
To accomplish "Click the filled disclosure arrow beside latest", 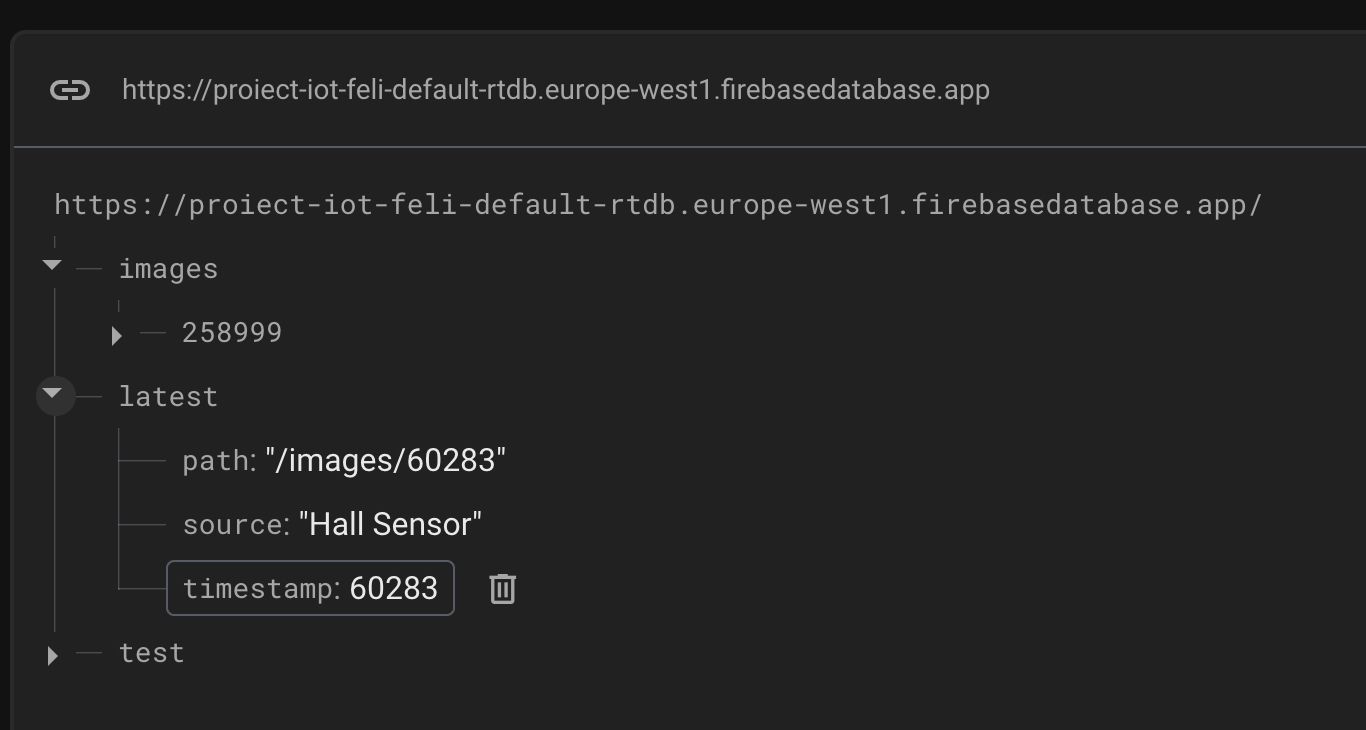I will click(x=53, y=395).
